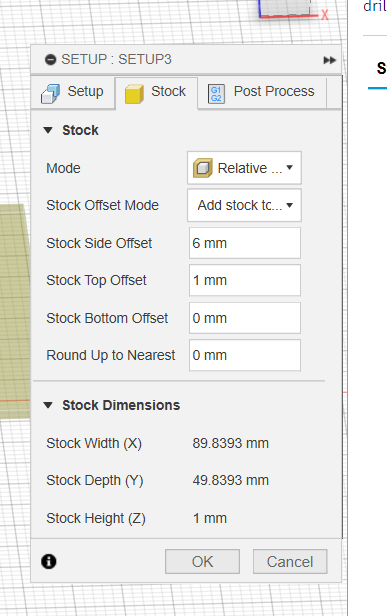387x616 pixels.
Task: Collapse dialog with the round minus icon
Action: click(50, 60)
